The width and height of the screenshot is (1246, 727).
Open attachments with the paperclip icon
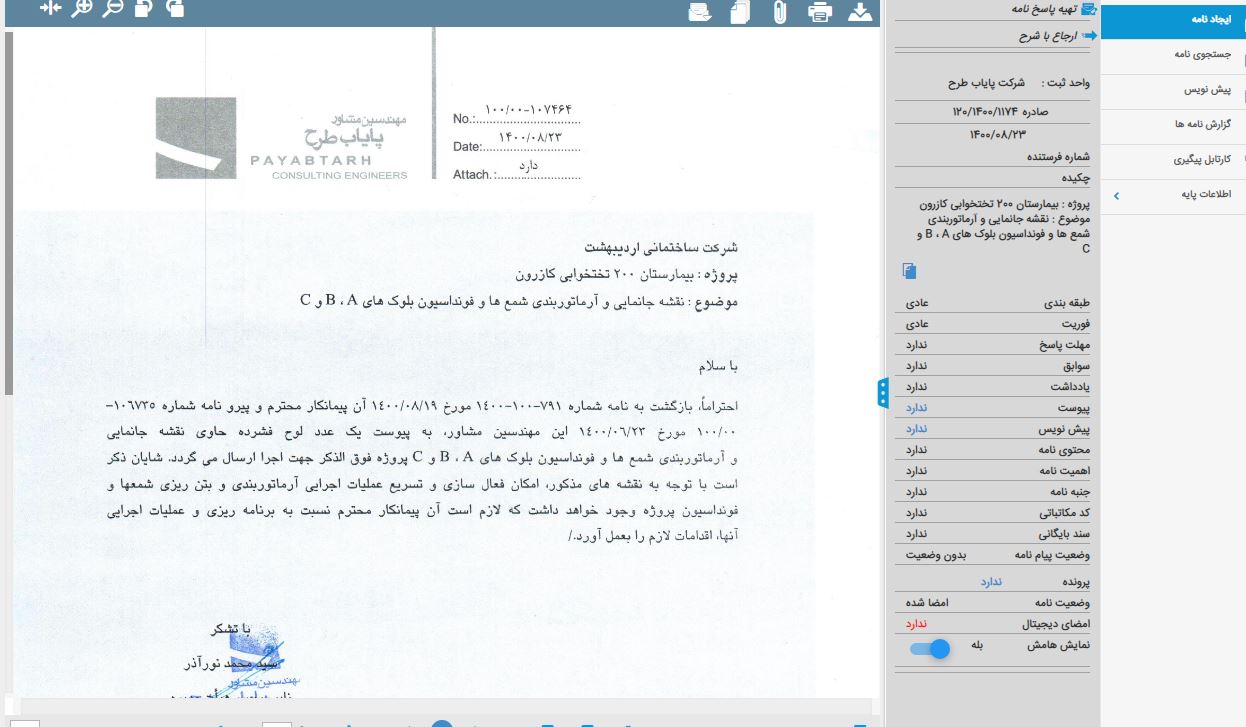pyautogui.click(x=780, y=12)
